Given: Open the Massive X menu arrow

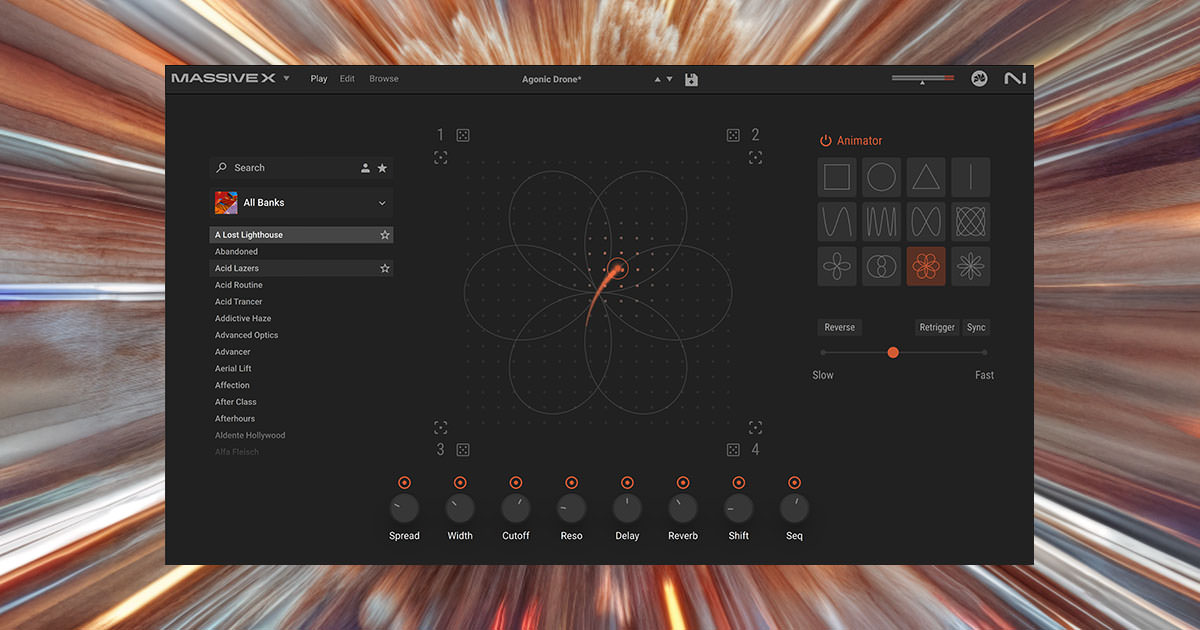Looking at the screenshot, I should (286, 78).
